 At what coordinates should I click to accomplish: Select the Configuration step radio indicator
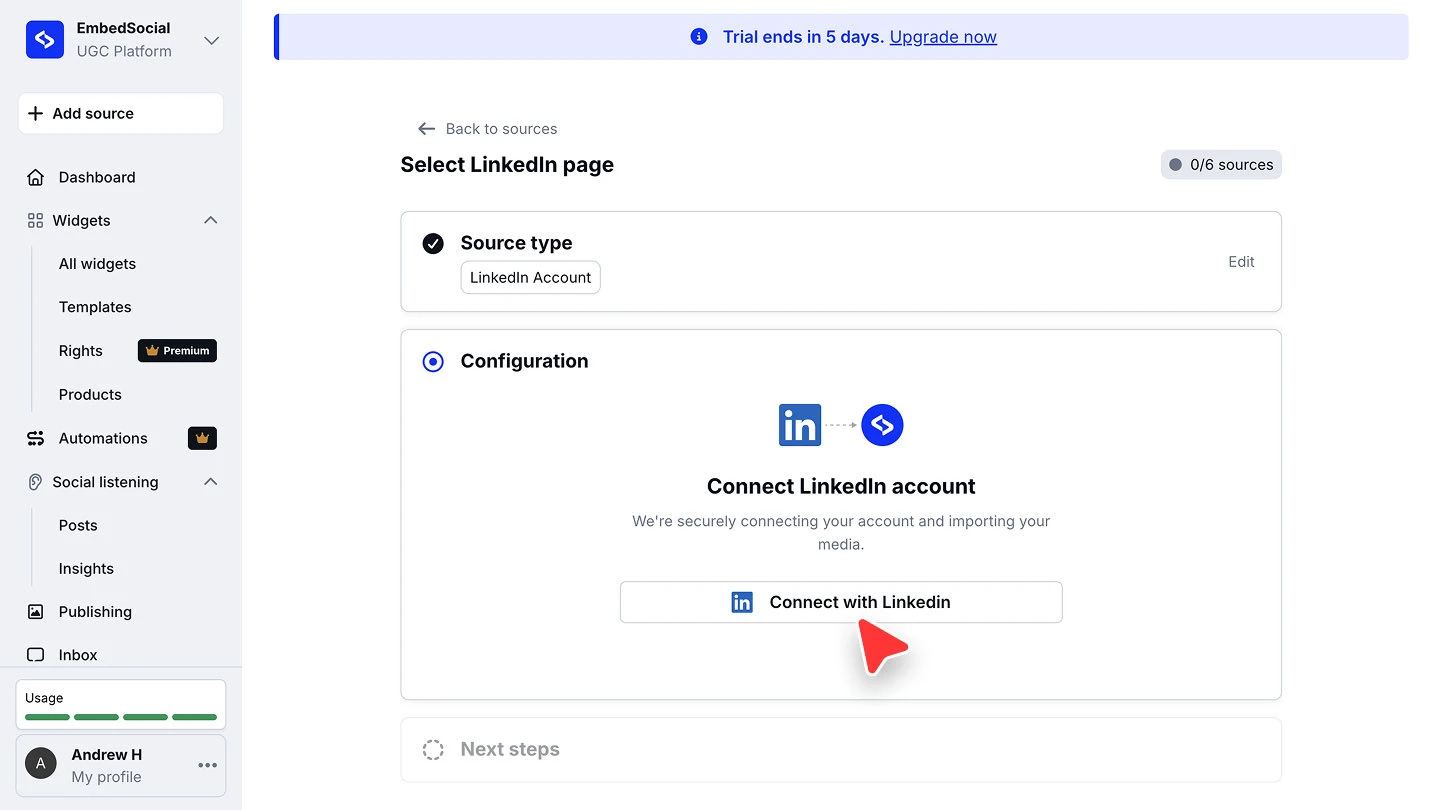(x=433, y=361)
